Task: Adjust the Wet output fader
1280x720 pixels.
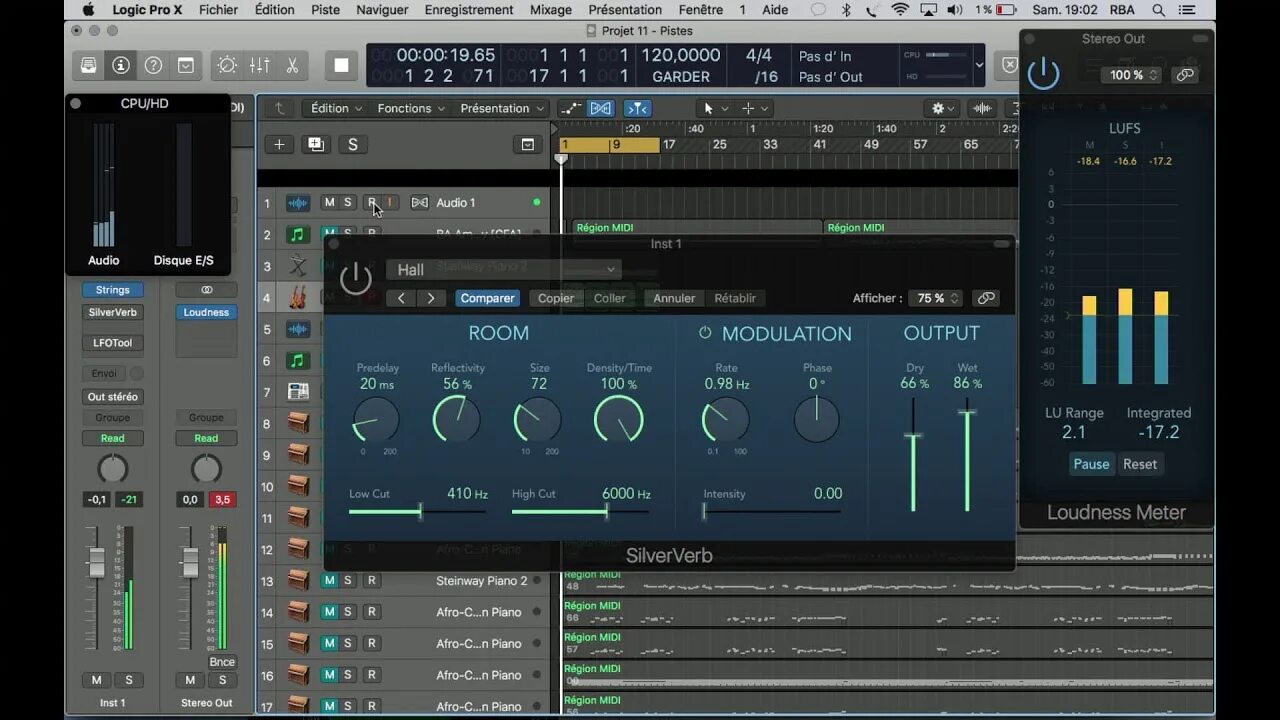Action: pos(967,412)
